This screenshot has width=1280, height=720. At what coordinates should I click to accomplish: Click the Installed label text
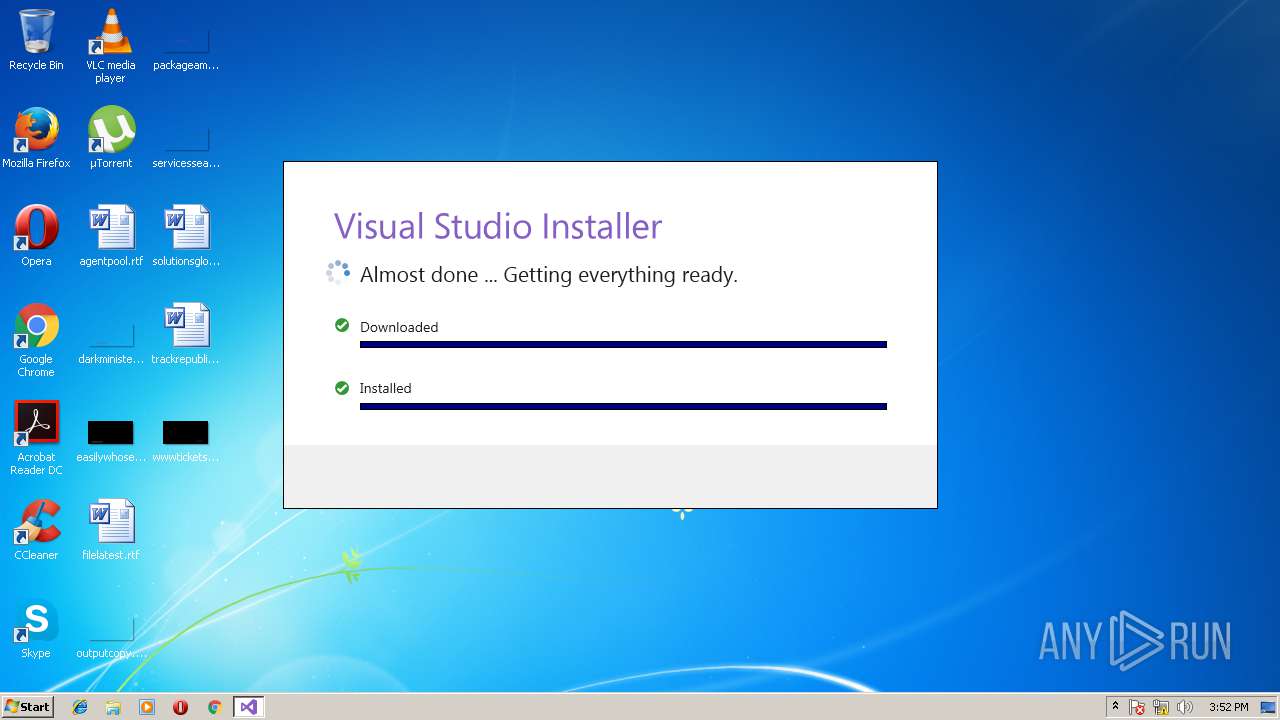tap(385, 388)
